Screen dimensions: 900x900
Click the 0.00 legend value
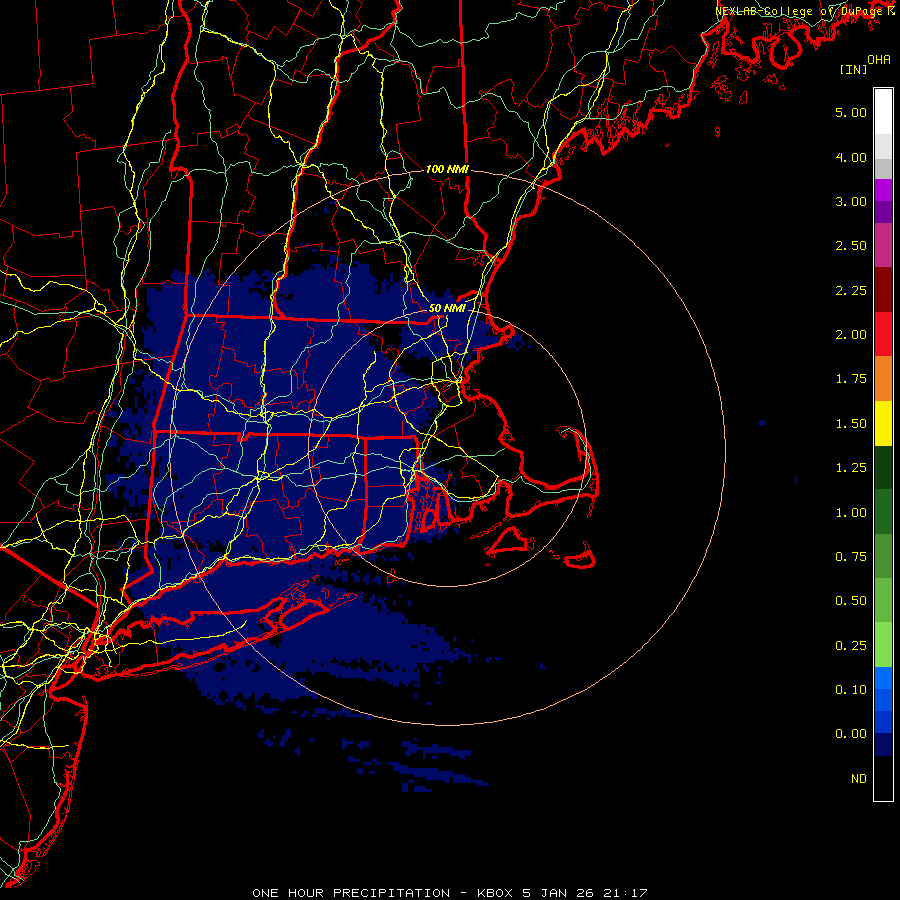point(851,734)
